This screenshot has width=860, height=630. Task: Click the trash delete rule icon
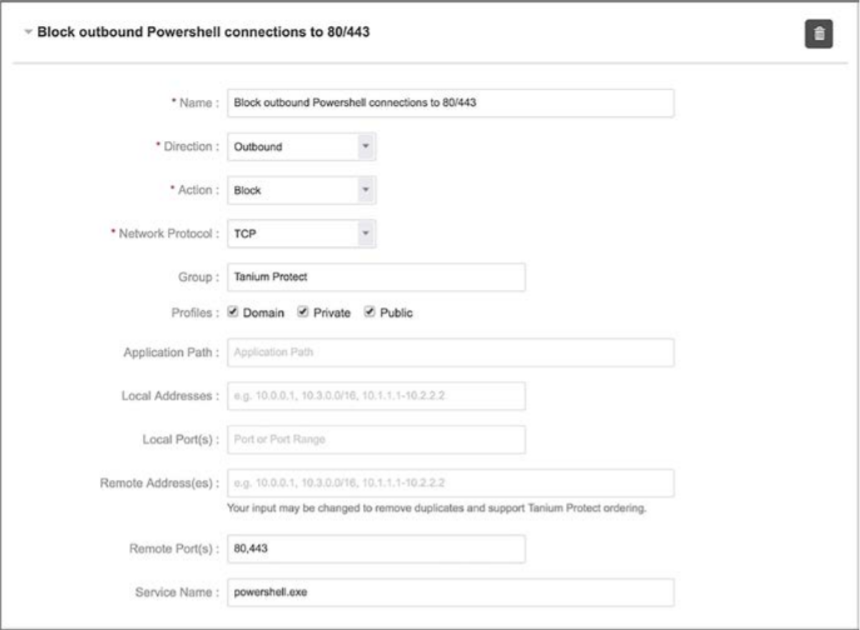click(x=819, y=34)
